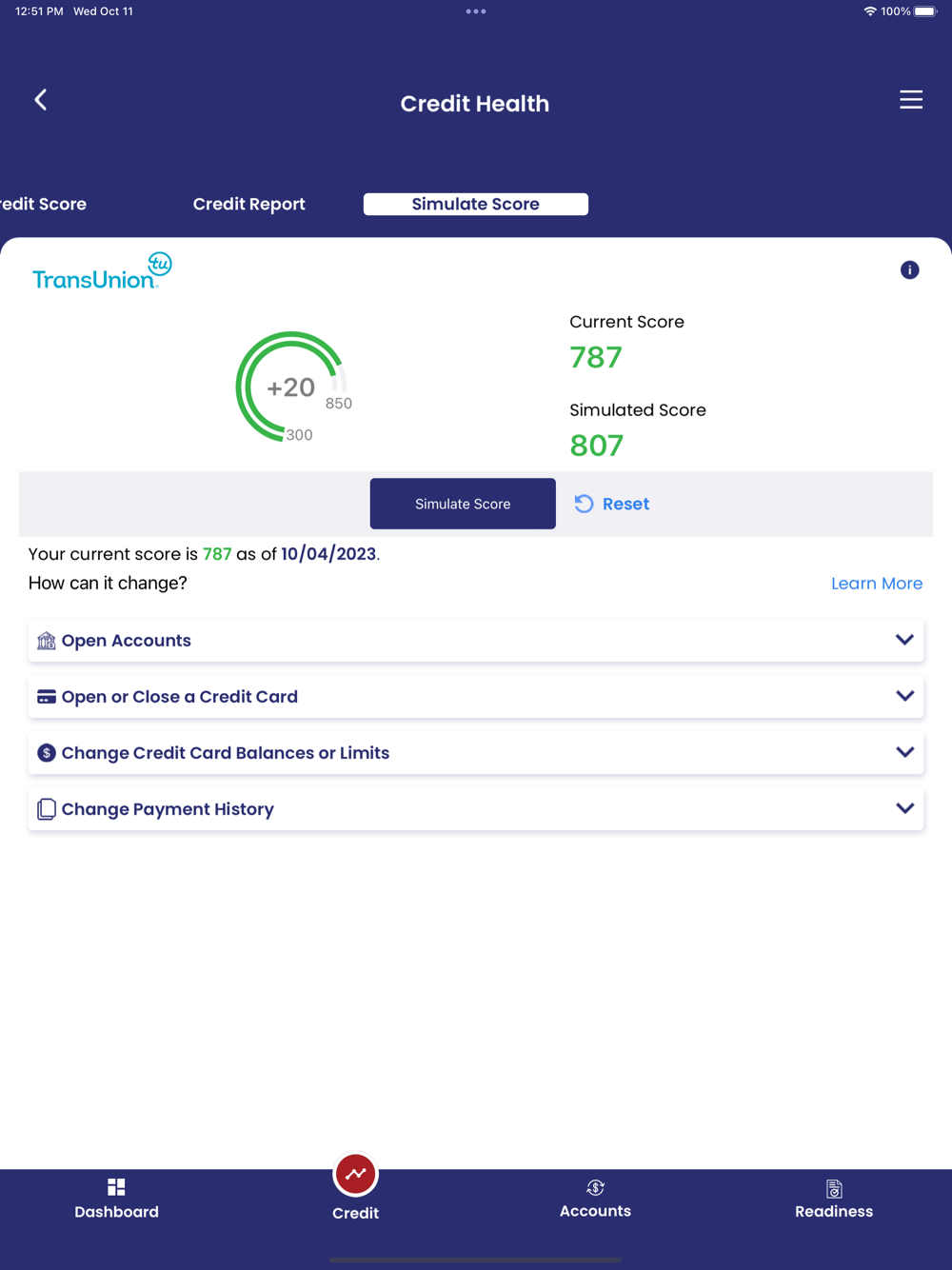952x1270 pixels.
Task: Tap the Wi-Fi status icon
Action: coord(870,11)
